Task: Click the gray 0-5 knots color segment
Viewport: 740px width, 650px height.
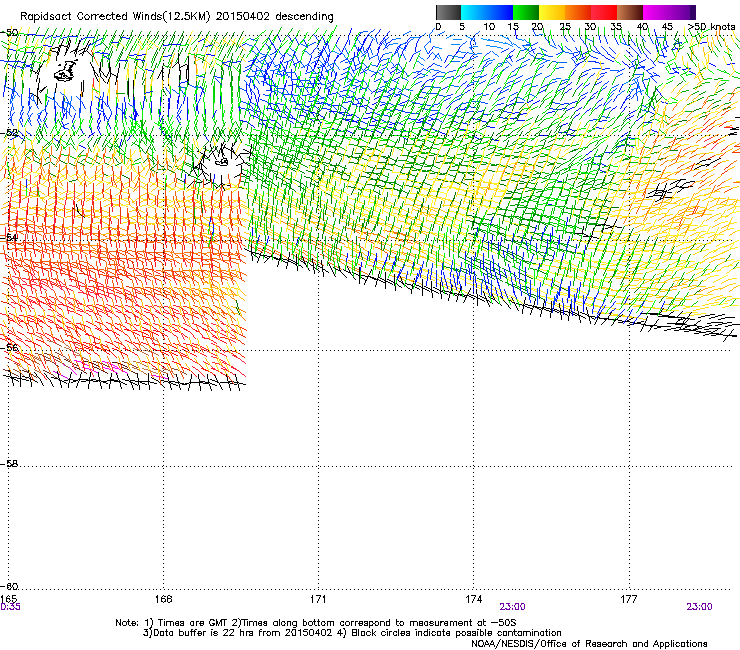Action: [448, 12]
